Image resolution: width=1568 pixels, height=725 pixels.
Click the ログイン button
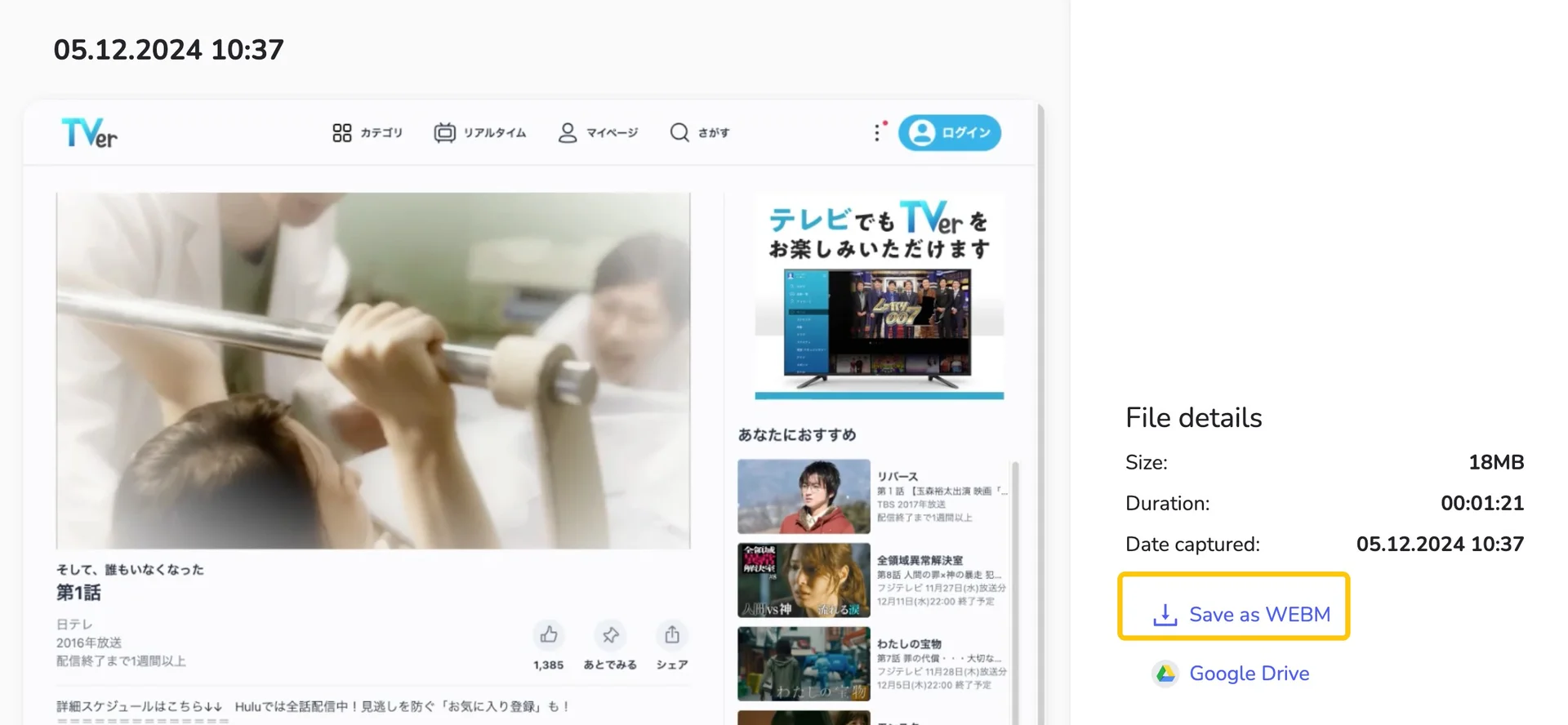tap(950, 132)
